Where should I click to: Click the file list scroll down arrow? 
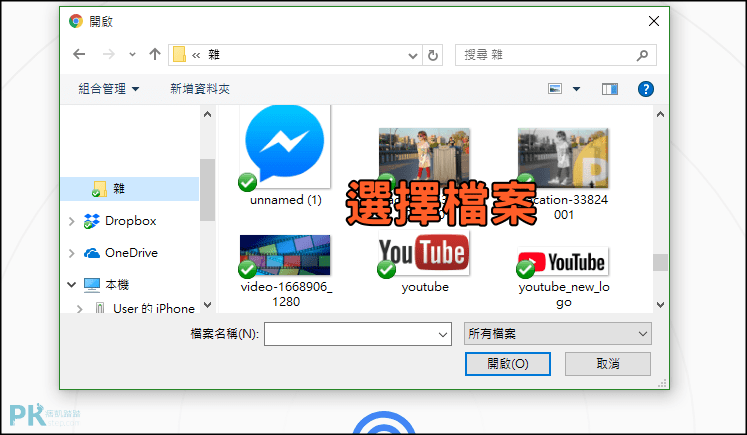[660, 305]
